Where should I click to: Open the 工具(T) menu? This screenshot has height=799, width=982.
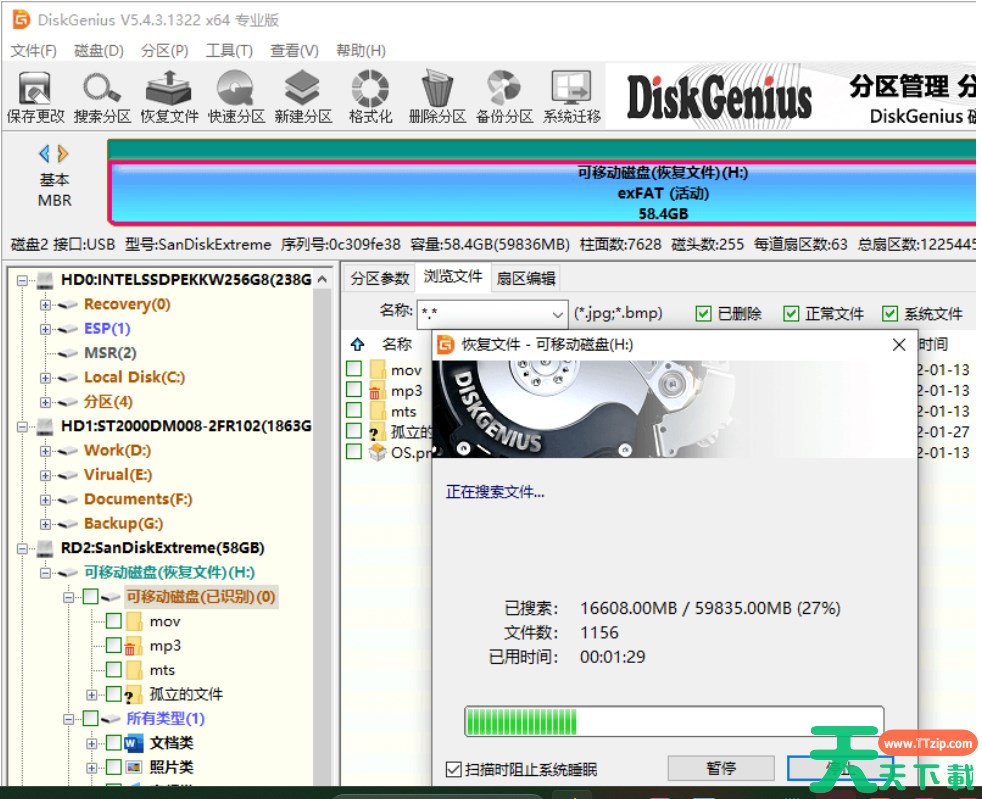(228, 50)
